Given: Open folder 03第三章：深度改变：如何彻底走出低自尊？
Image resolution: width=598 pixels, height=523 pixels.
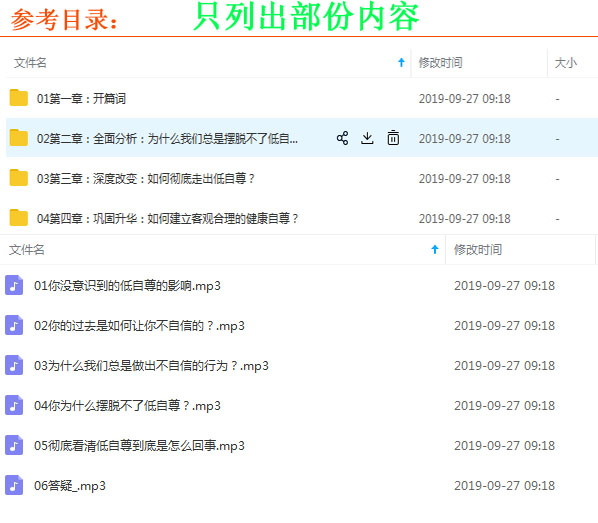Looking at the screenshot, I should [x=146, y=178].
